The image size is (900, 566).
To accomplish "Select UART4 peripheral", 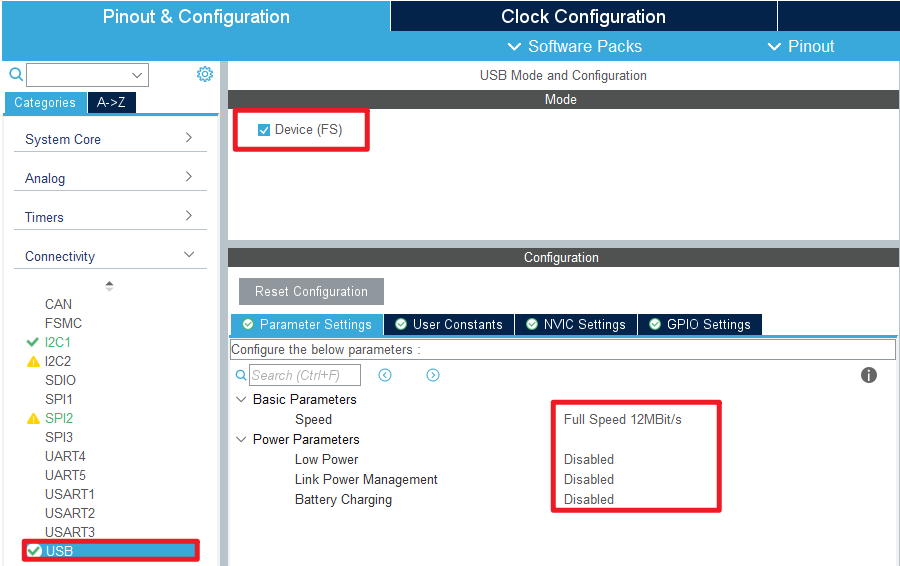I will click(x=65, y=456).
